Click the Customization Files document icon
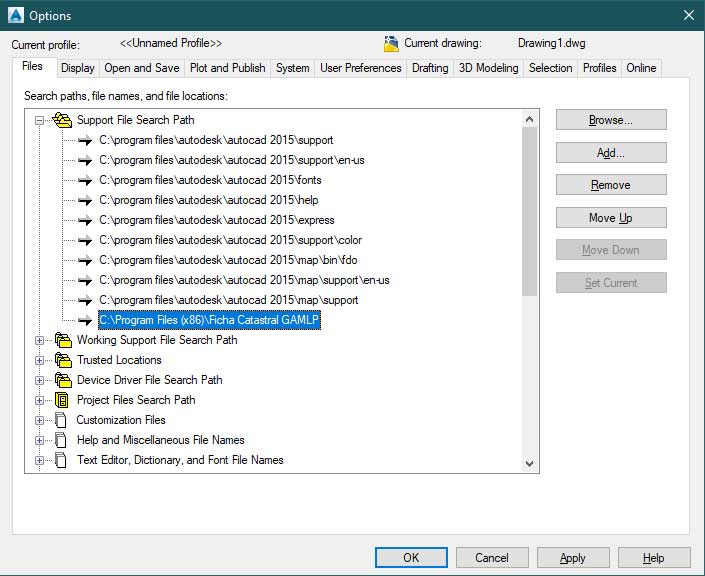 (61, 420)
